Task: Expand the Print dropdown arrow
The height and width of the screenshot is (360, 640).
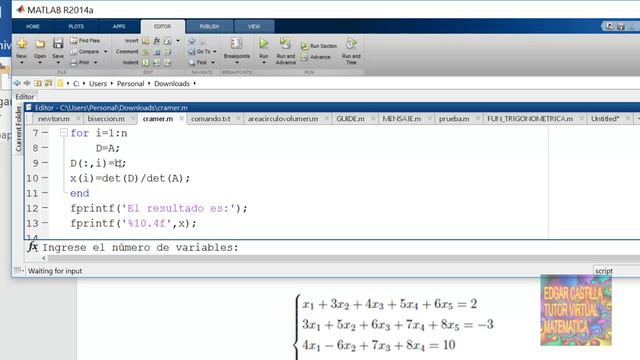Action: point(96,63)
